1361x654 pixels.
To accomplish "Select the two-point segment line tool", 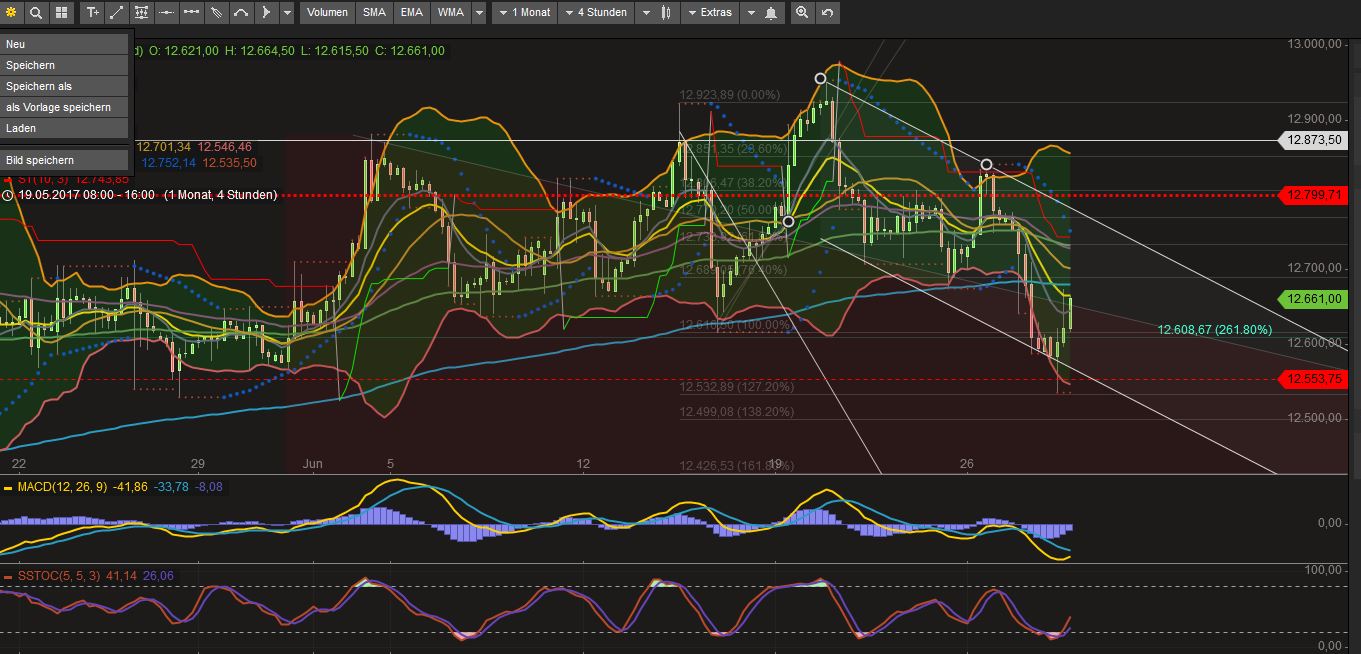I will click(192, 13).
